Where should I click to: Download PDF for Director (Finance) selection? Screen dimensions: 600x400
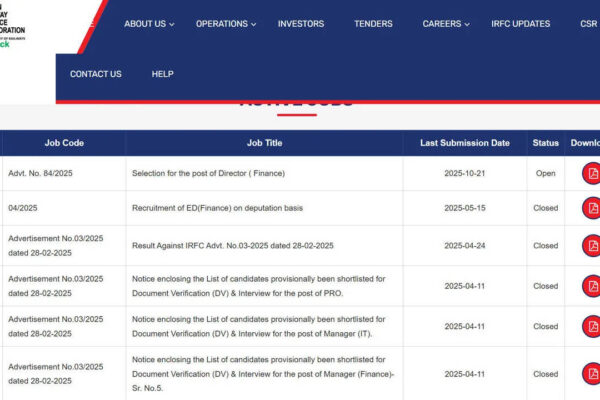[592, 173]
